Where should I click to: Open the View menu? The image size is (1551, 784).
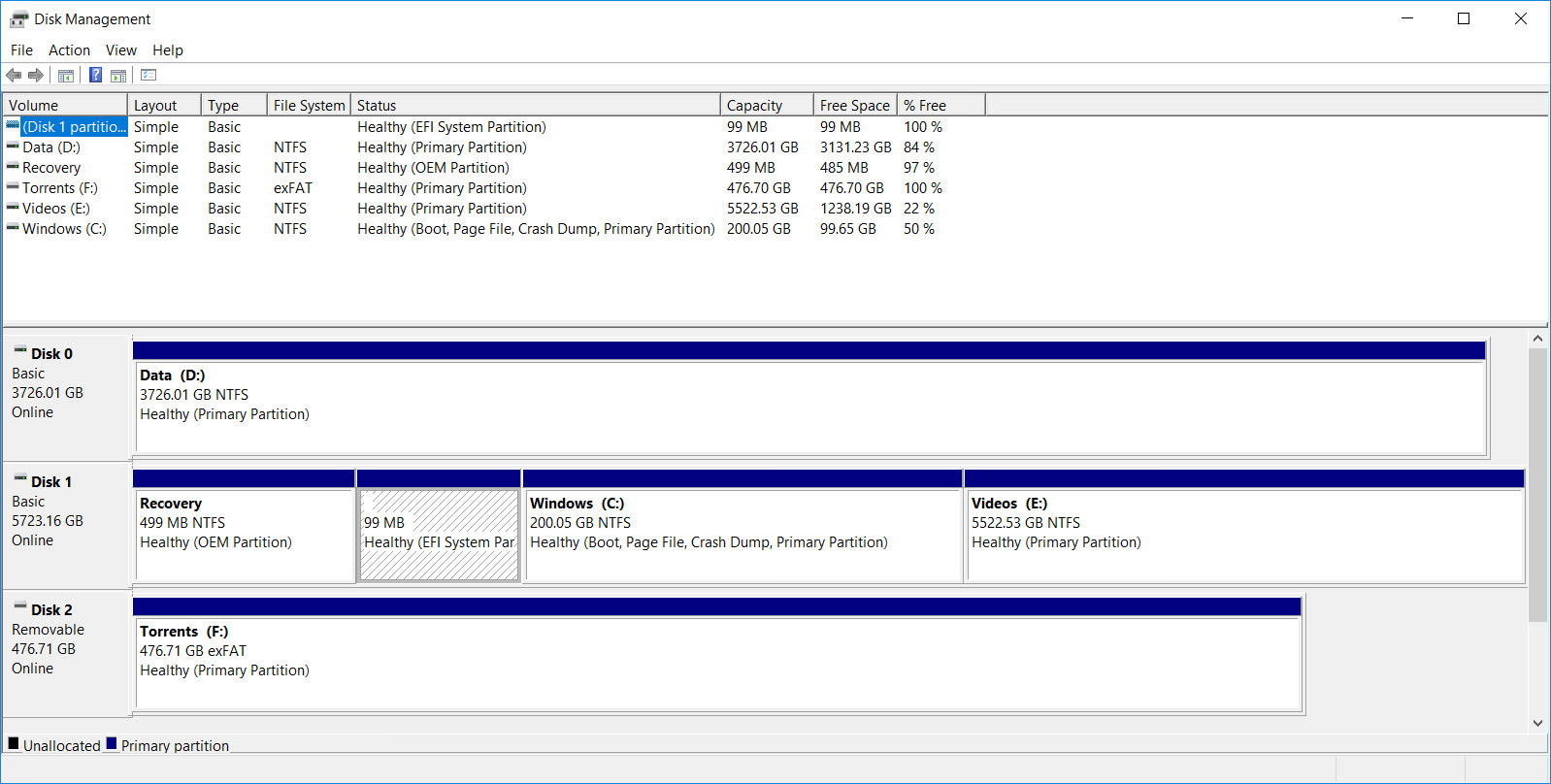click(x=121, y=50)
